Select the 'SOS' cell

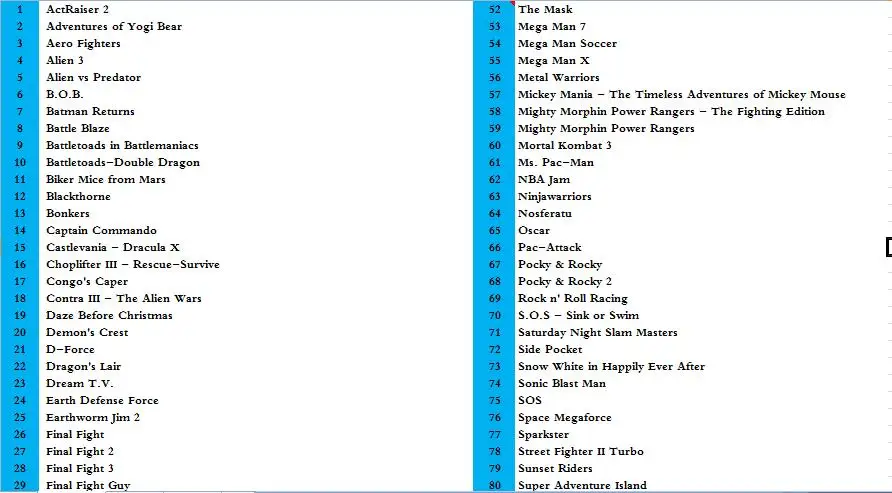[x=530, y=401]
